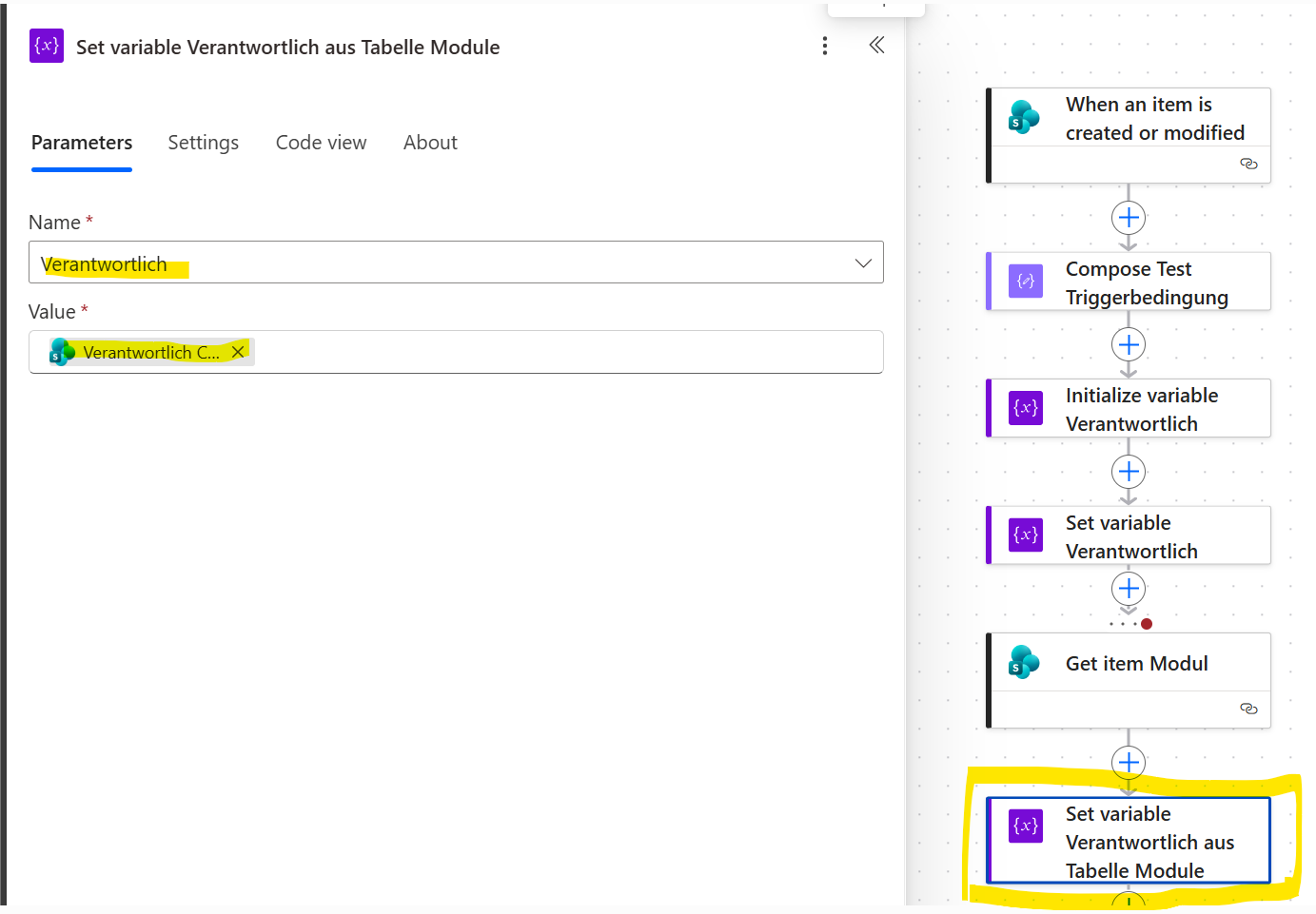Open the Compose Test Triggerbedingung action
1316x914 pixels.
click(x=1146, y=282)
